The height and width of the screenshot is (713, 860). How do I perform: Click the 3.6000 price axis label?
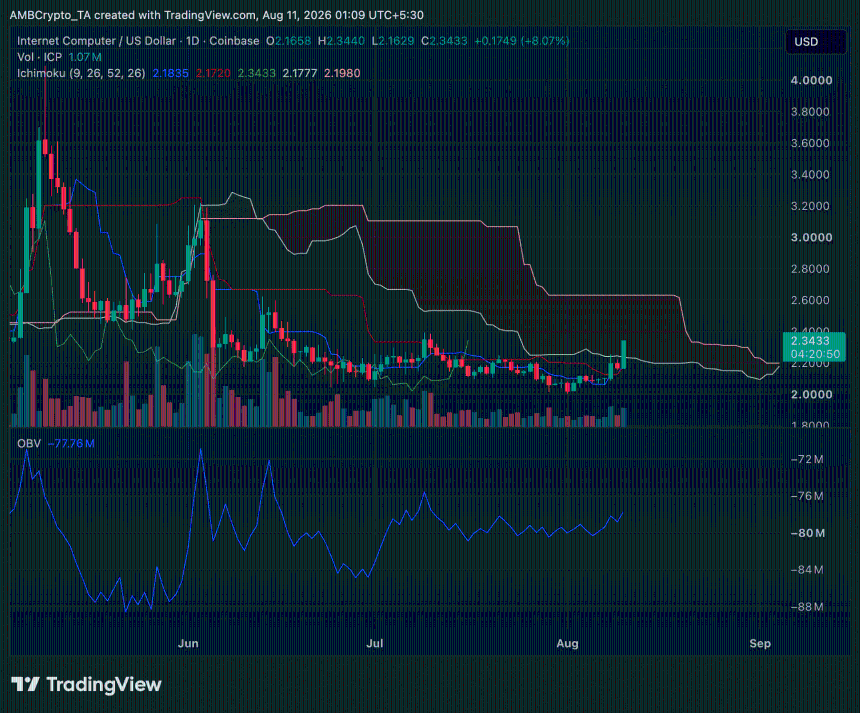coord(810,143)
